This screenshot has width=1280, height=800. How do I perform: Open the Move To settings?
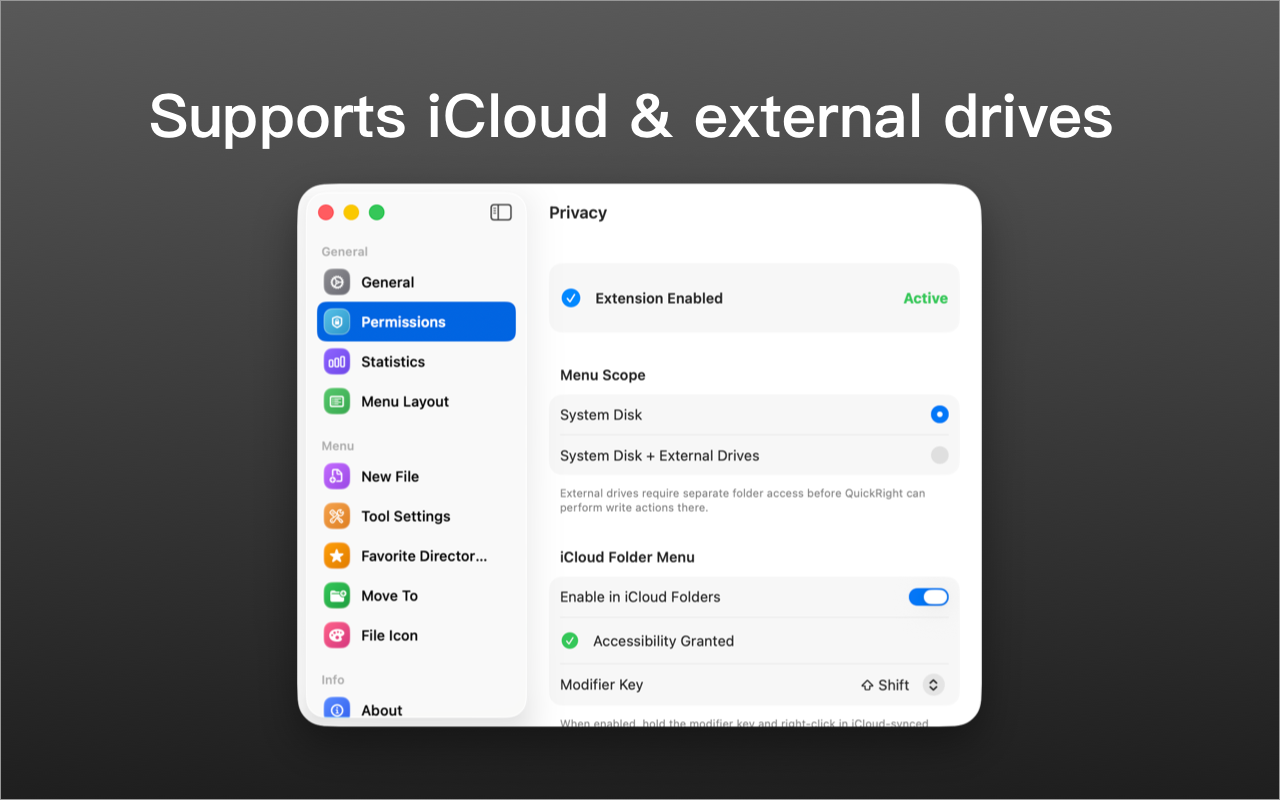[416, 596]
